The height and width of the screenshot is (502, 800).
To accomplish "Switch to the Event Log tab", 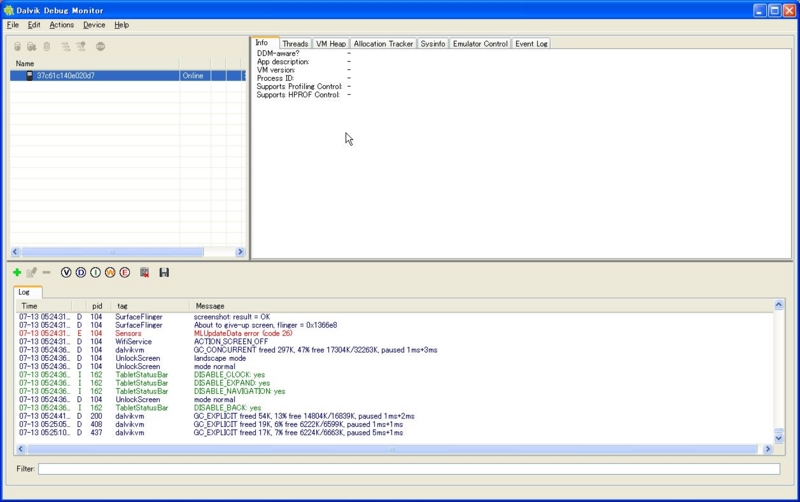I will (x=531, y=44).
